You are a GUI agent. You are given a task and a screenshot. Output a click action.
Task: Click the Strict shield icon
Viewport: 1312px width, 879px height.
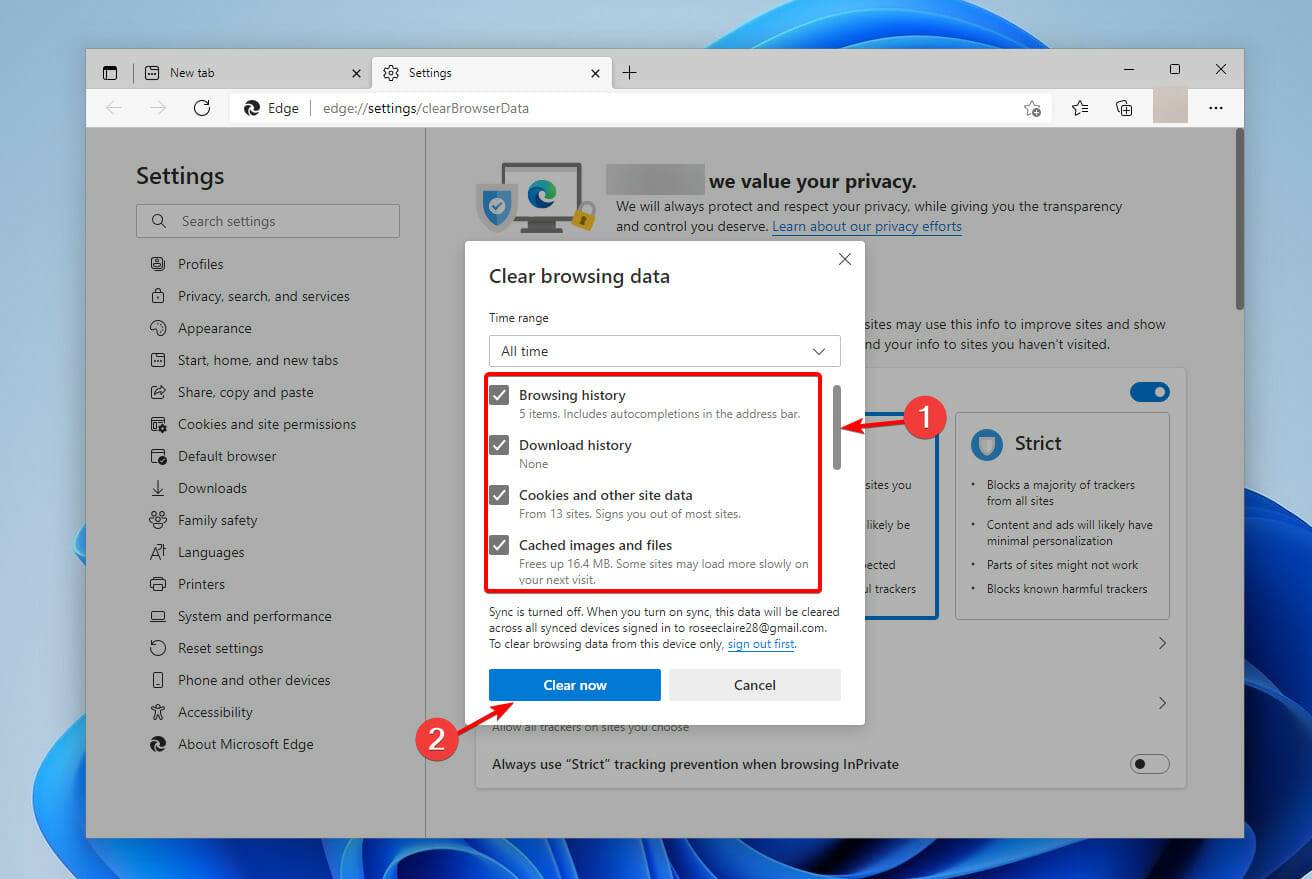click(987, 445)
